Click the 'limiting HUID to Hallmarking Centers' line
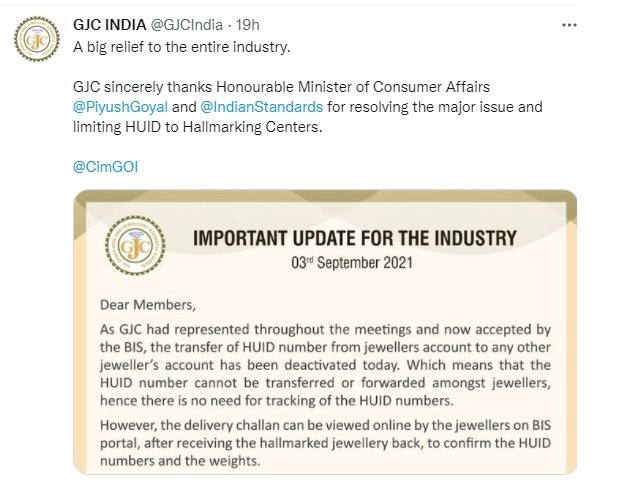The image size is (644, 483). pos(198,127)
